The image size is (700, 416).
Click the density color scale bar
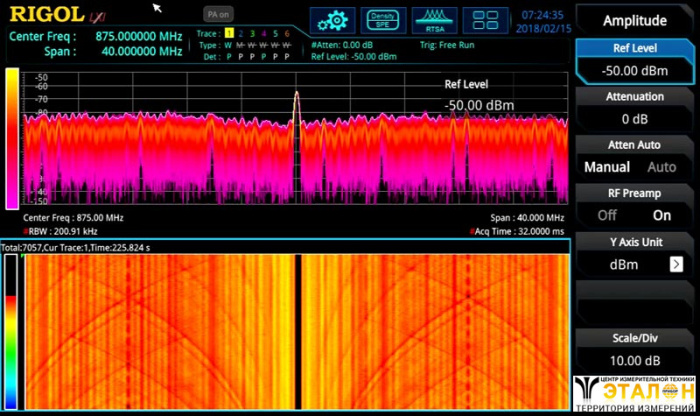point(12,137)
